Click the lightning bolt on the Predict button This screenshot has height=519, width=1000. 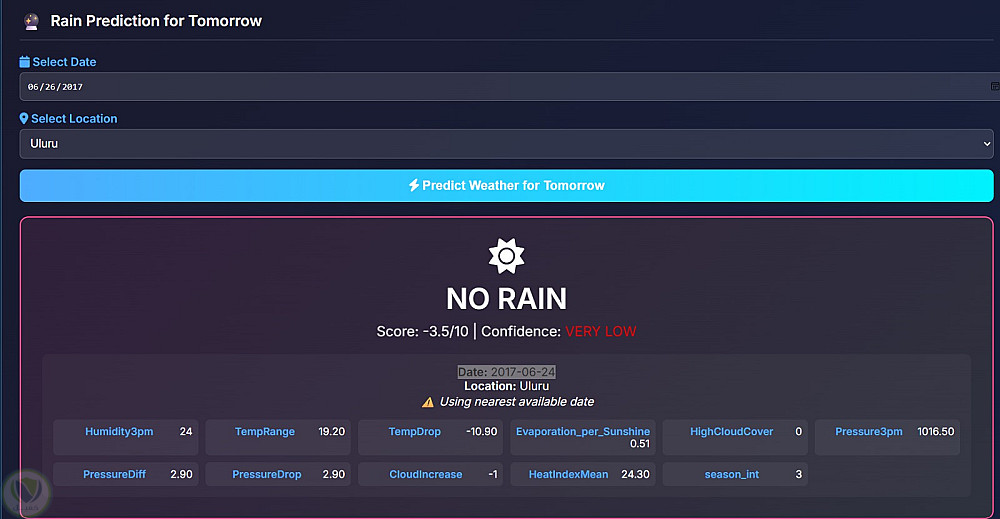414,186
